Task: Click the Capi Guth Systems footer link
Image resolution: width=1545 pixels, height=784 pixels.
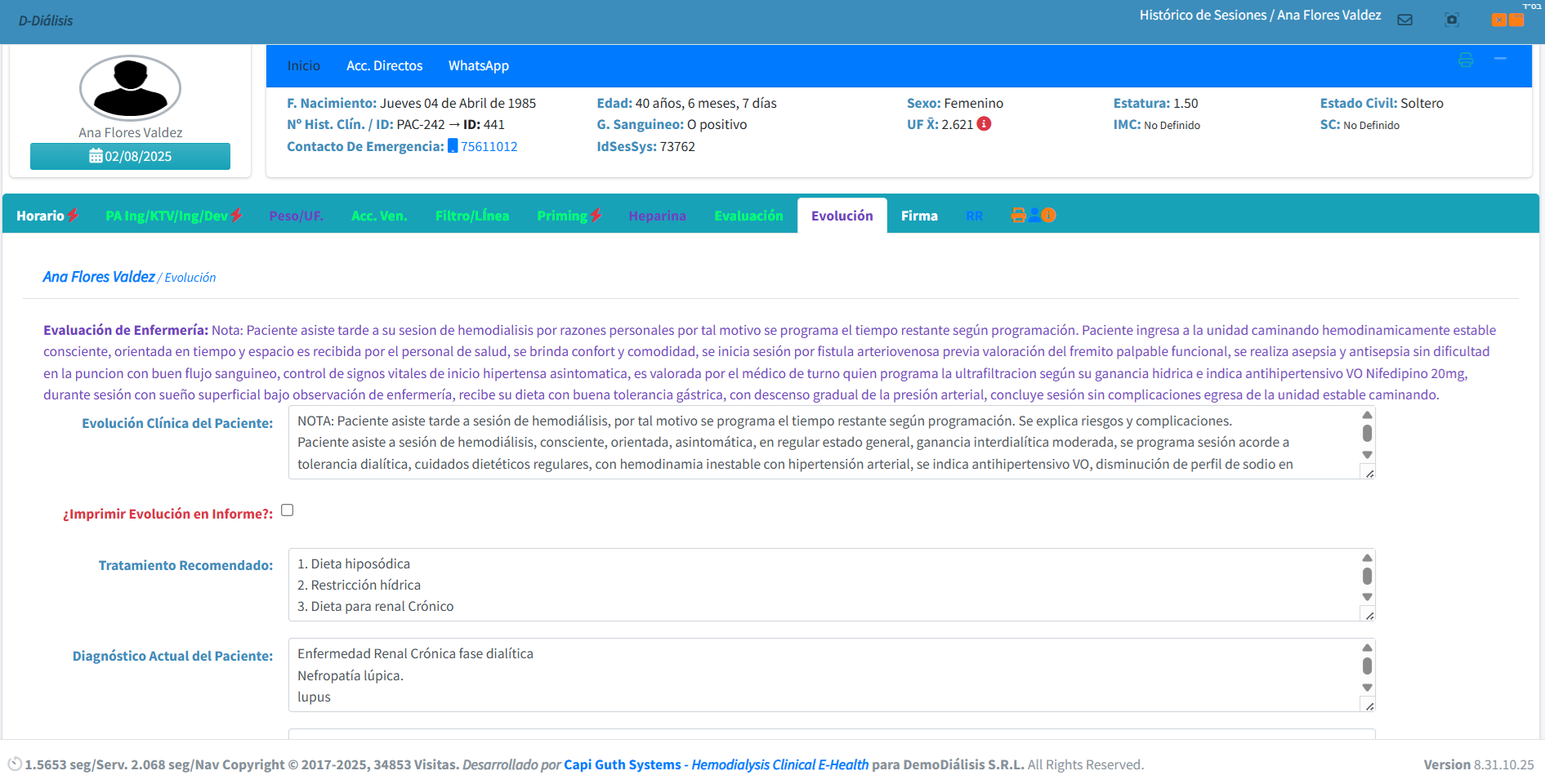Action: (622, 764)
